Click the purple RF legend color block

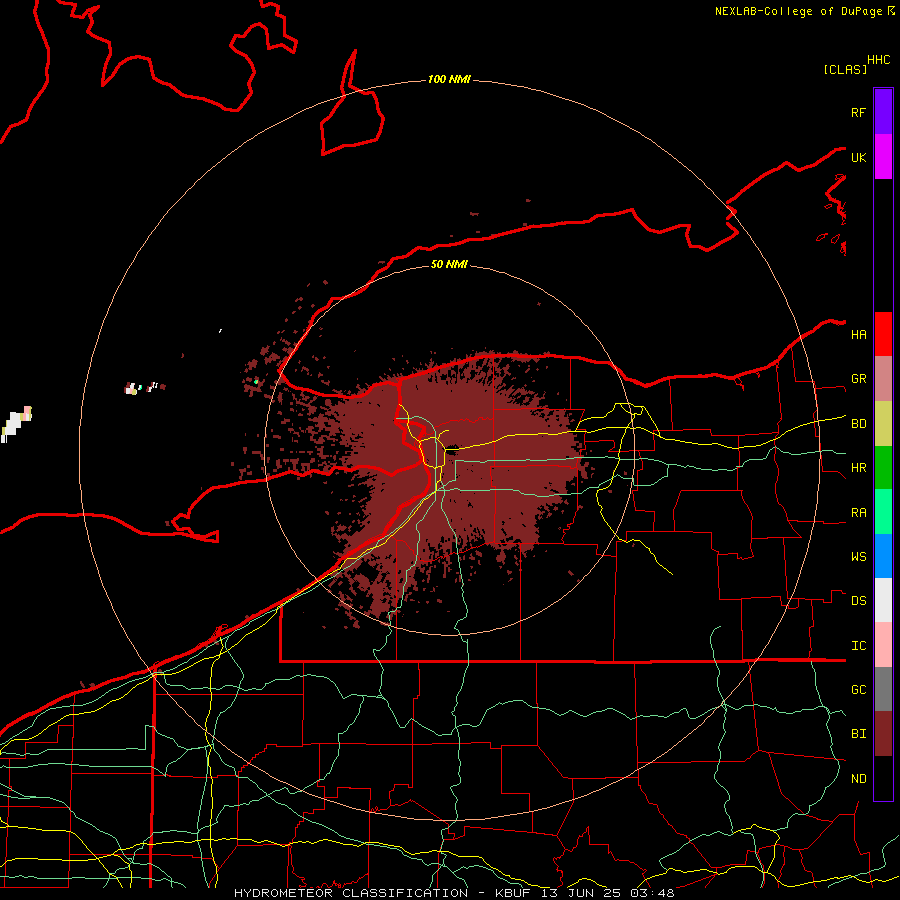tap(883, 112)
